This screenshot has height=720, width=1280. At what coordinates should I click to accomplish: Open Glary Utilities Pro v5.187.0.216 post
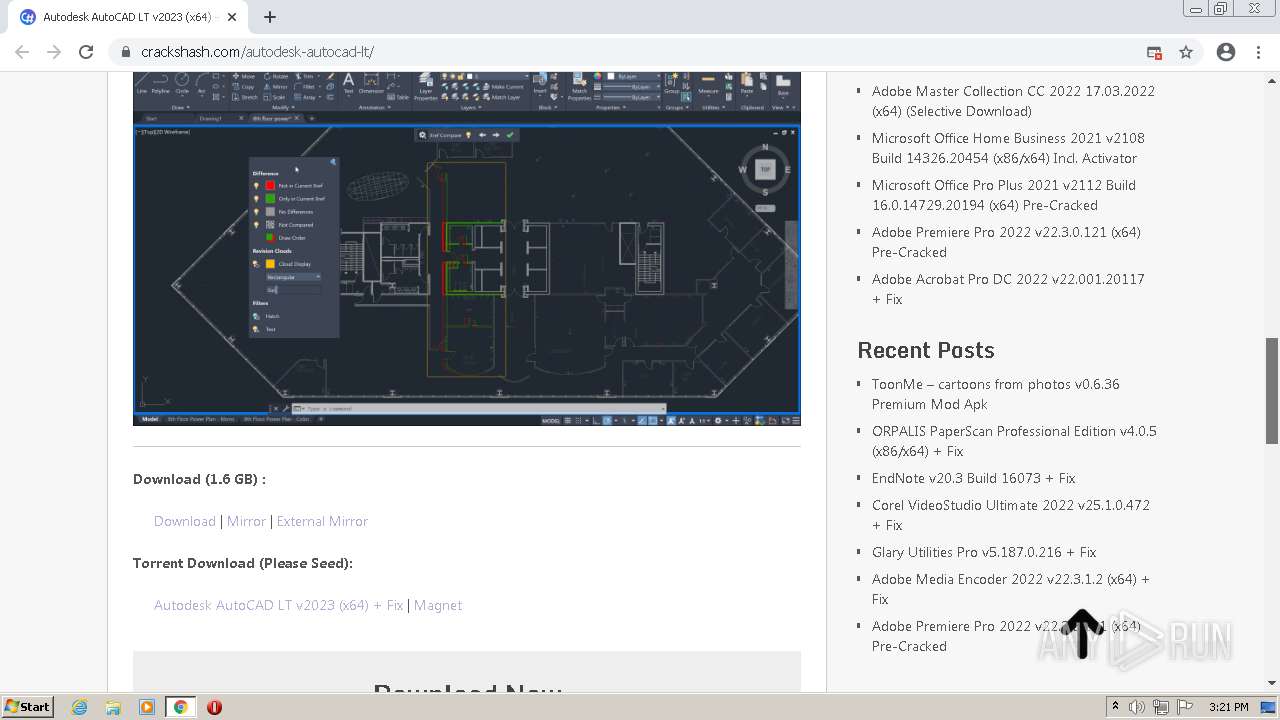[x=984, y=552]
